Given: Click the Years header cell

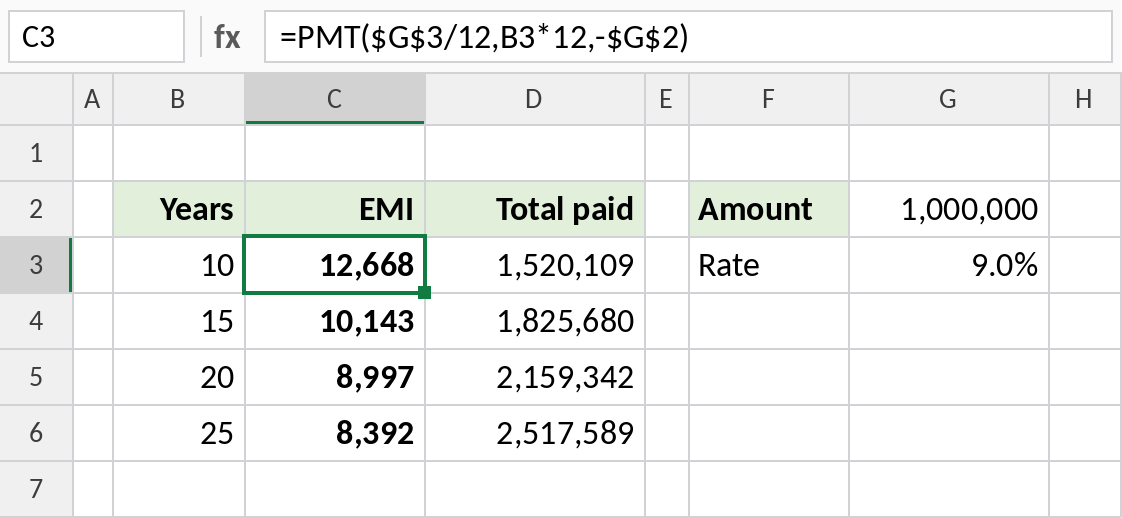Looking at the screenshot, I should [x=179, y=209].
